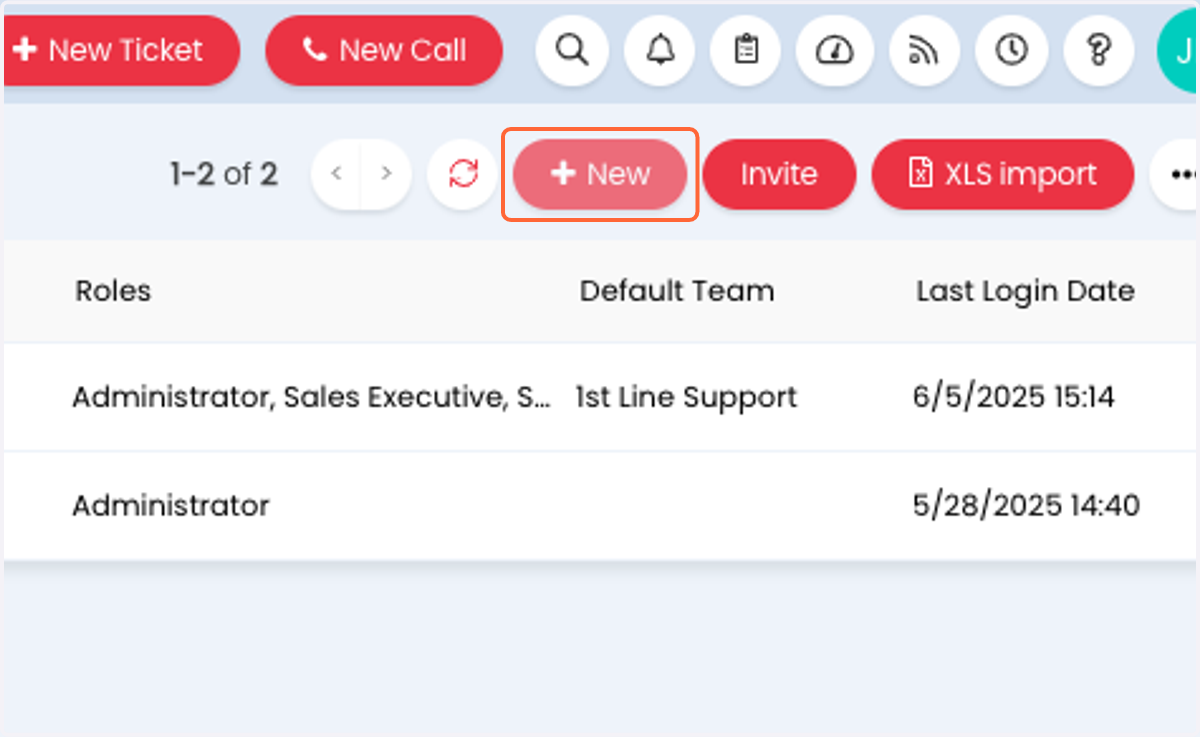Click the + New button
Screen dimensions: 1200x737
click(600, 174)
